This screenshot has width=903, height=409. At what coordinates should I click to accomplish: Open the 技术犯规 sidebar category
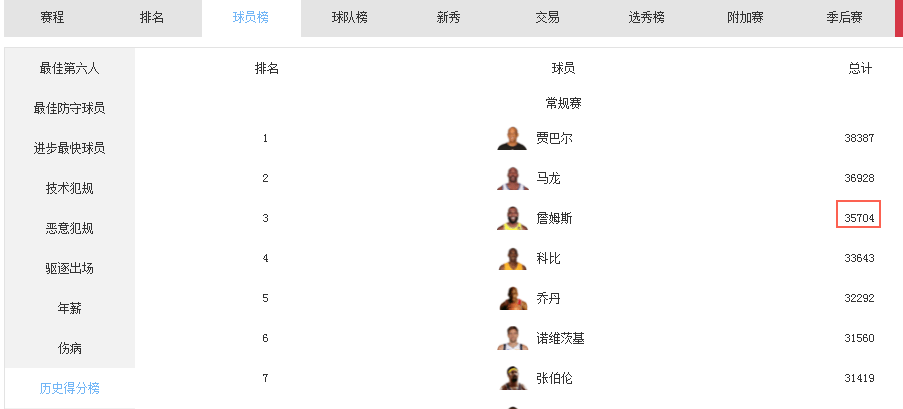(x=69, y=188)
